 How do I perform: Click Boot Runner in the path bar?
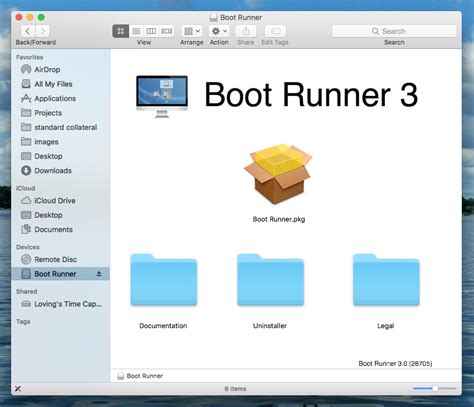(x=140, y=376)
